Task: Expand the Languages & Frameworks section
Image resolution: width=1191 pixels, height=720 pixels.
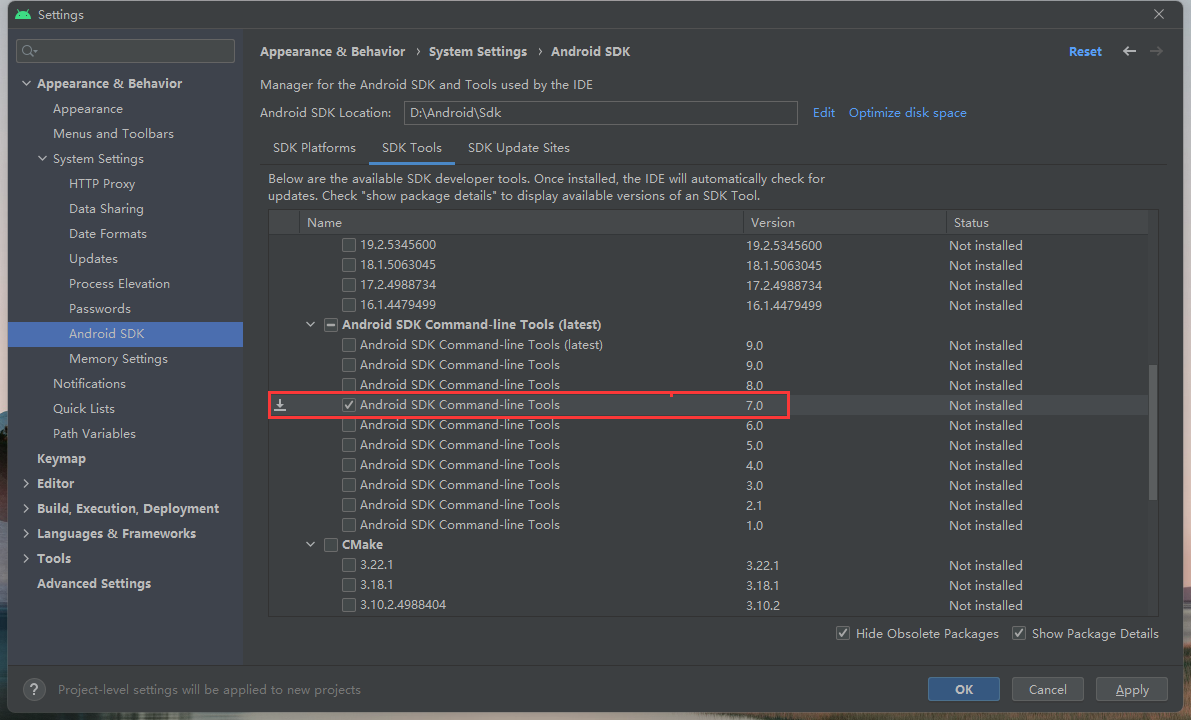Action: click(26, 534)
